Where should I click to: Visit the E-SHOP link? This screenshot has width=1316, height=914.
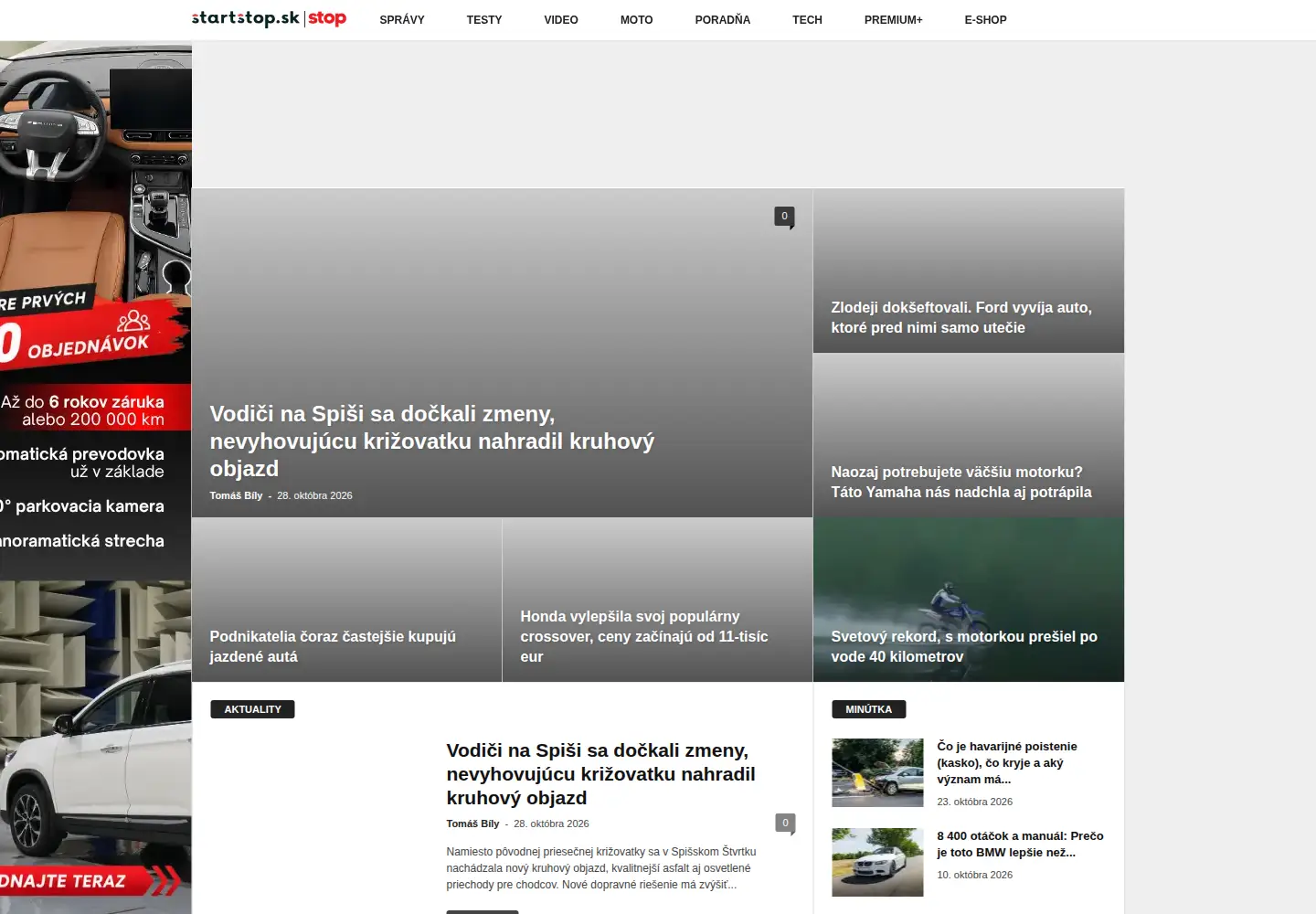coord(985,20)
